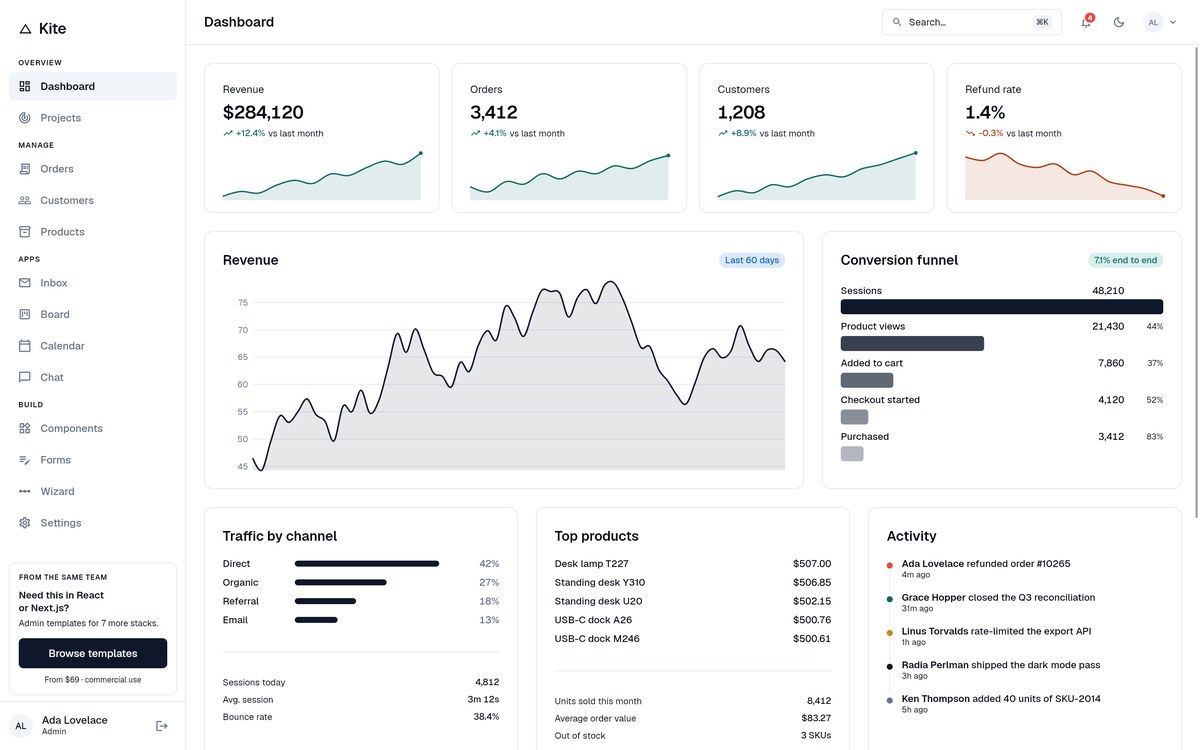
Task: Click the Desk lamp T227 product row
Action: pyautogui.click(x=693, y=564)
